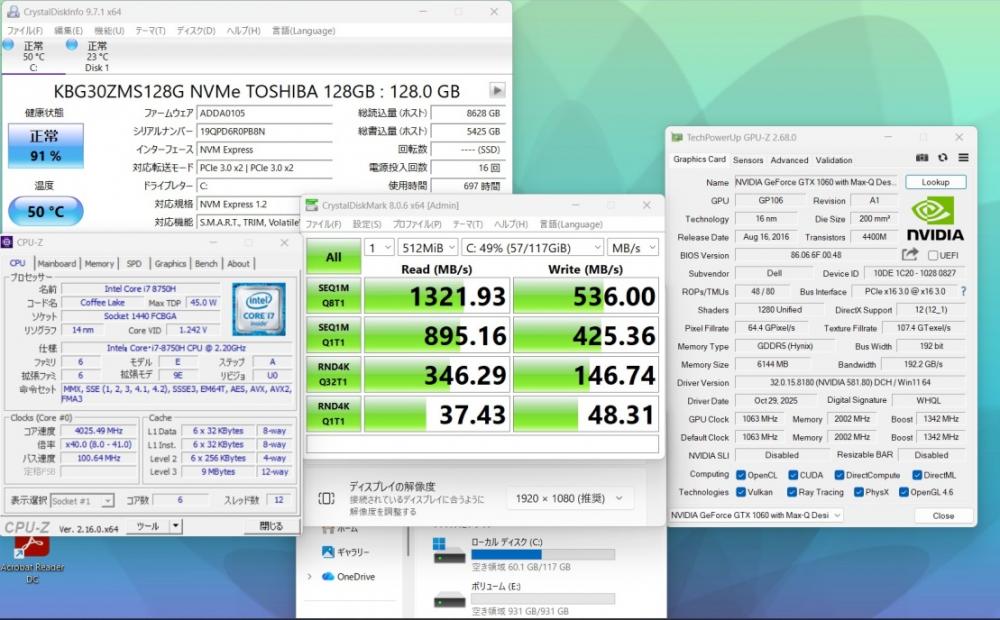Click the GPU-Z Name field with GTX 1060

tap(816, 182)
